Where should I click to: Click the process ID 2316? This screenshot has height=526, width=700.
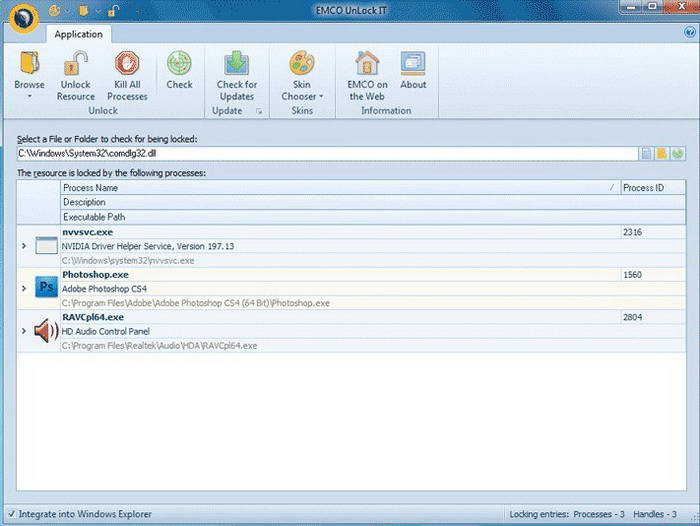[x=633, y=232]
